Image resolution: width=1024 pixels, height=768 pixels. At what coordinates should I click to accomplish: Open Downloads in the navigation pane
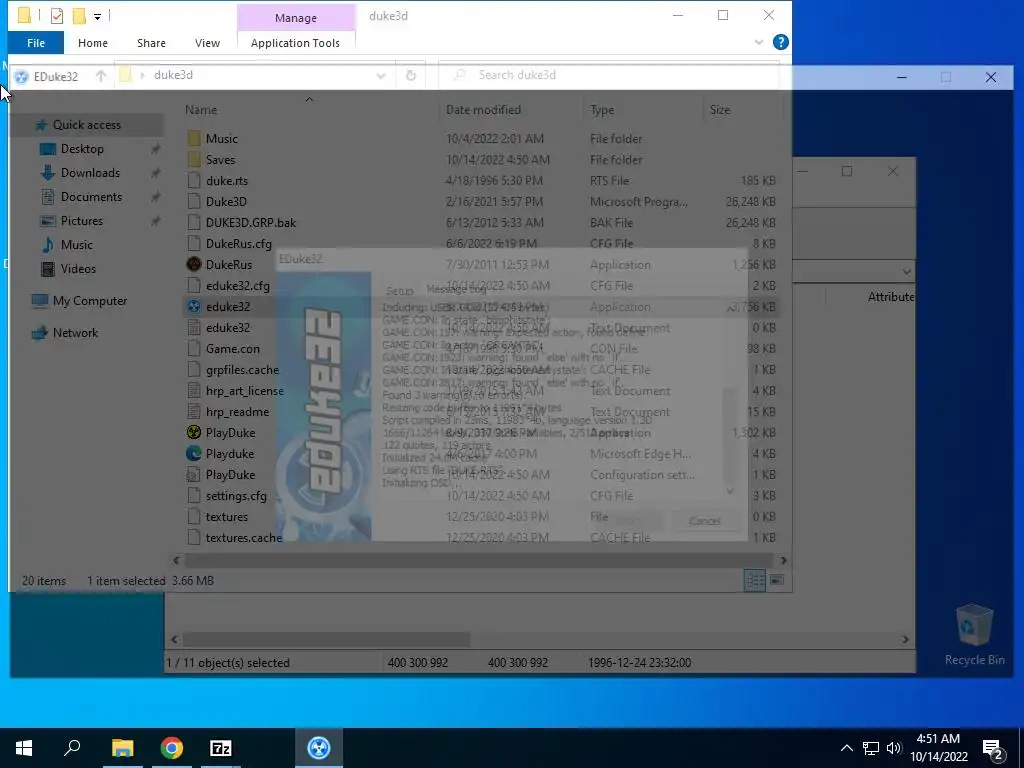point(90,173)
